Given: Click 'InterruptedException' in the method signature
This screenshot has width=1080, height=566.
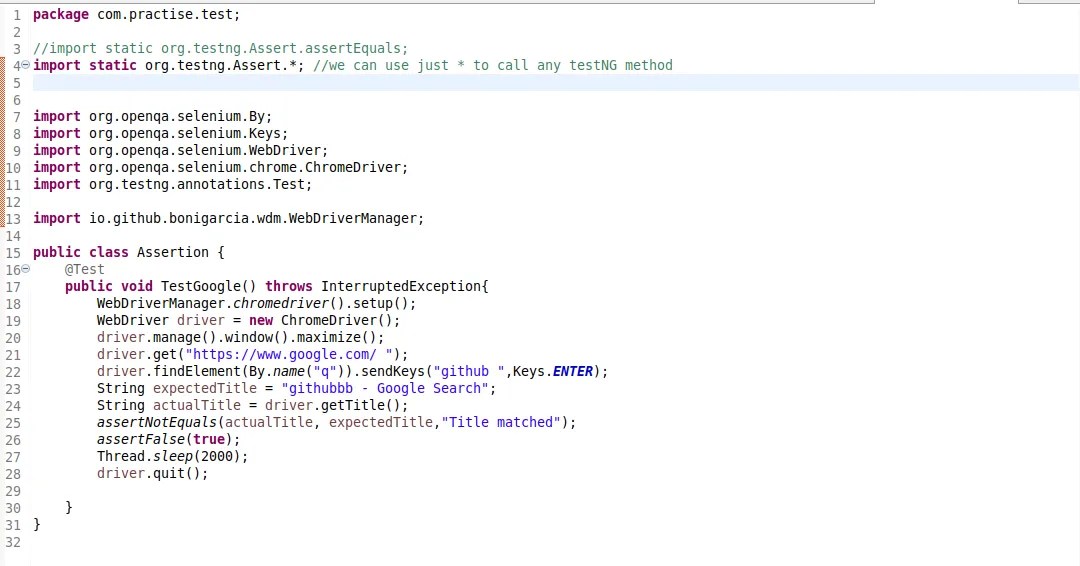Looking at the screenshot, I should tap(401, 286).
